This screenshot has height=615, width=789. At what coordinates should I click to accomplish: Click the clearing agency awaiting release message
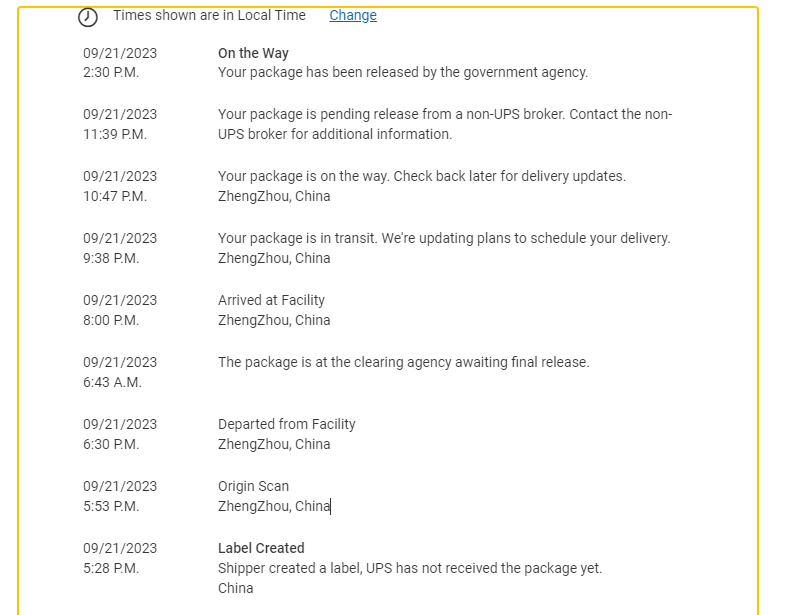404,362
